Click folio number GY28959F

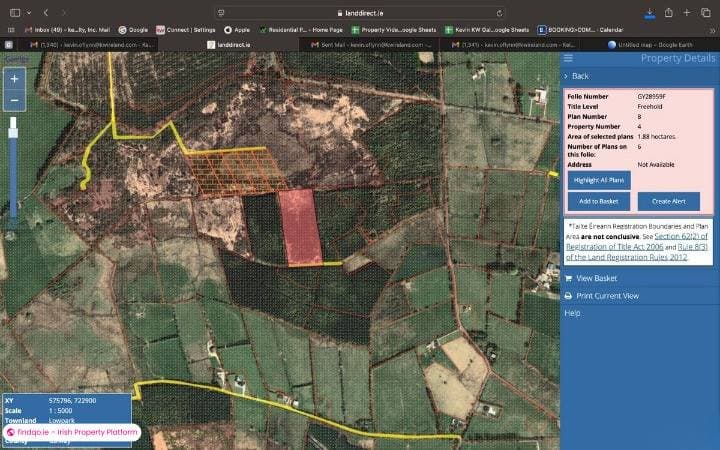pyautogui.click(x=651, y=96)
